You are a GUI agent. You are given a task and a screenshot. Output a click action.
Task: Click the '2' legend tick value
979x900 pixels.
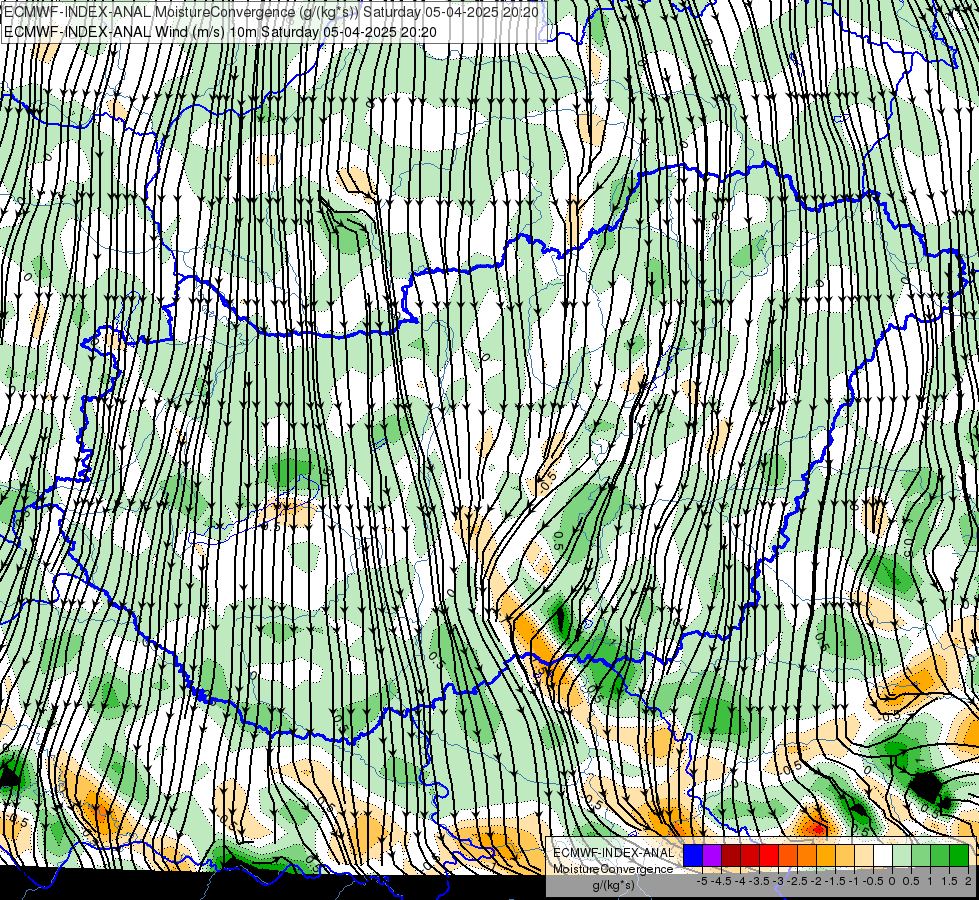click(968, 881)
